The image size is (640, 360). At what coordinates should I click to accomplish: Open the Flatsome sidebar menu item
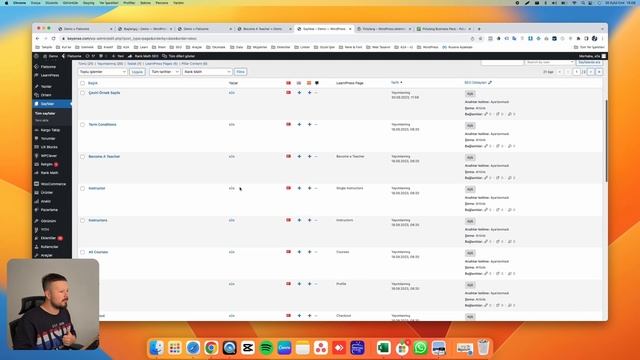click(48, 67)
